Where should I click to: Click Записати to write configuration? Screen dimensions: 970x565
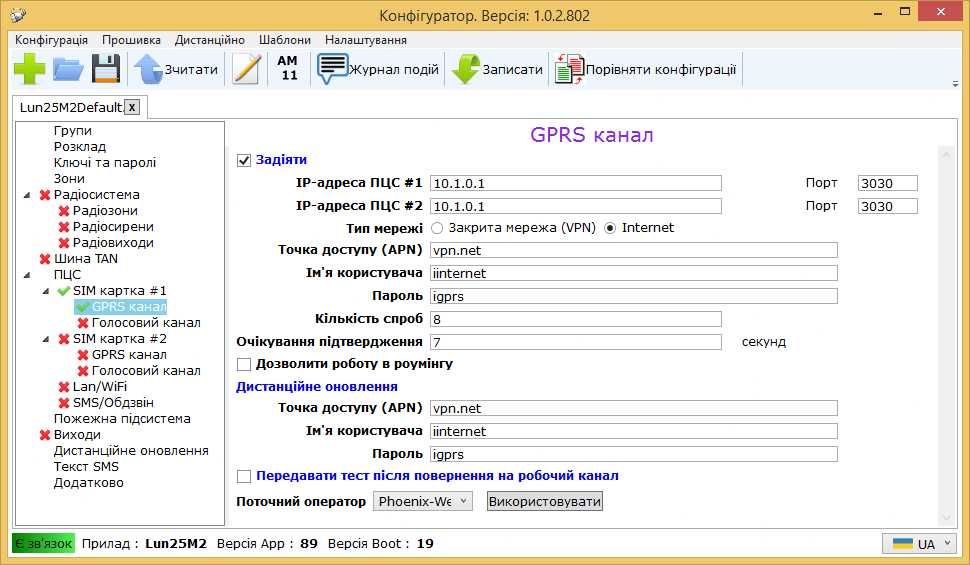click(x=497, y=69)
